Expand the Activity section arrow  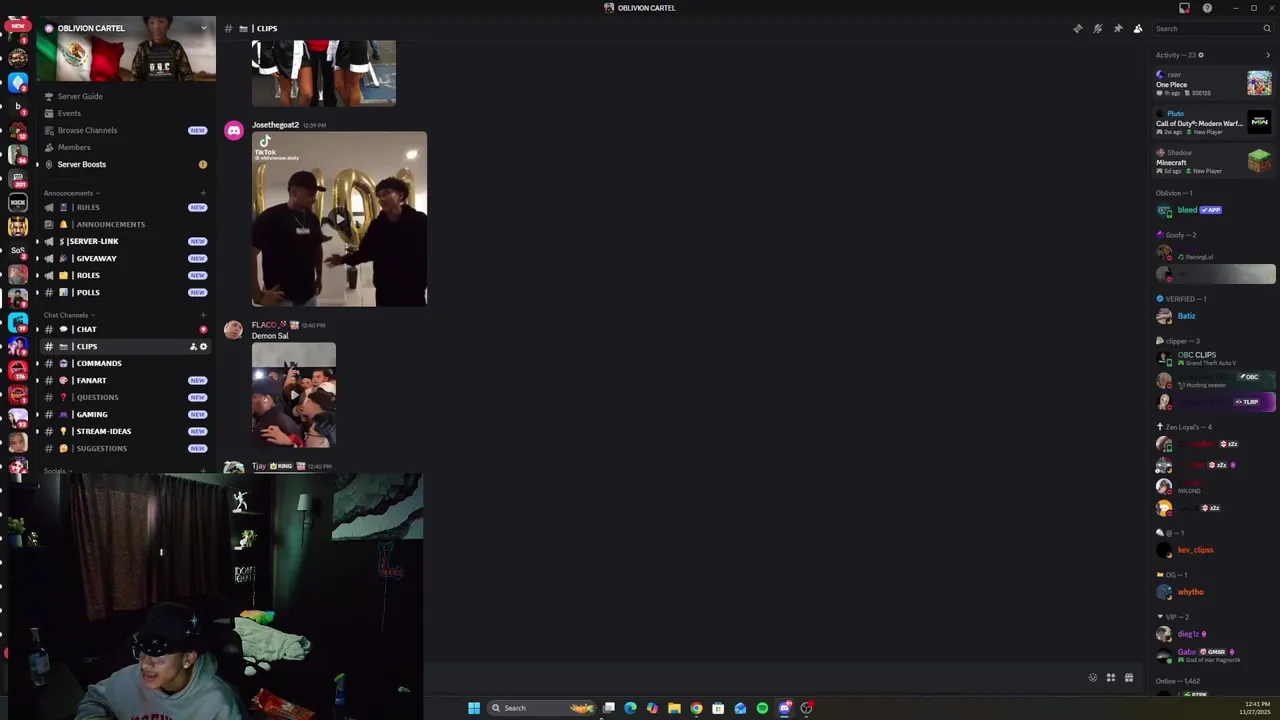tap(1268, 55)
